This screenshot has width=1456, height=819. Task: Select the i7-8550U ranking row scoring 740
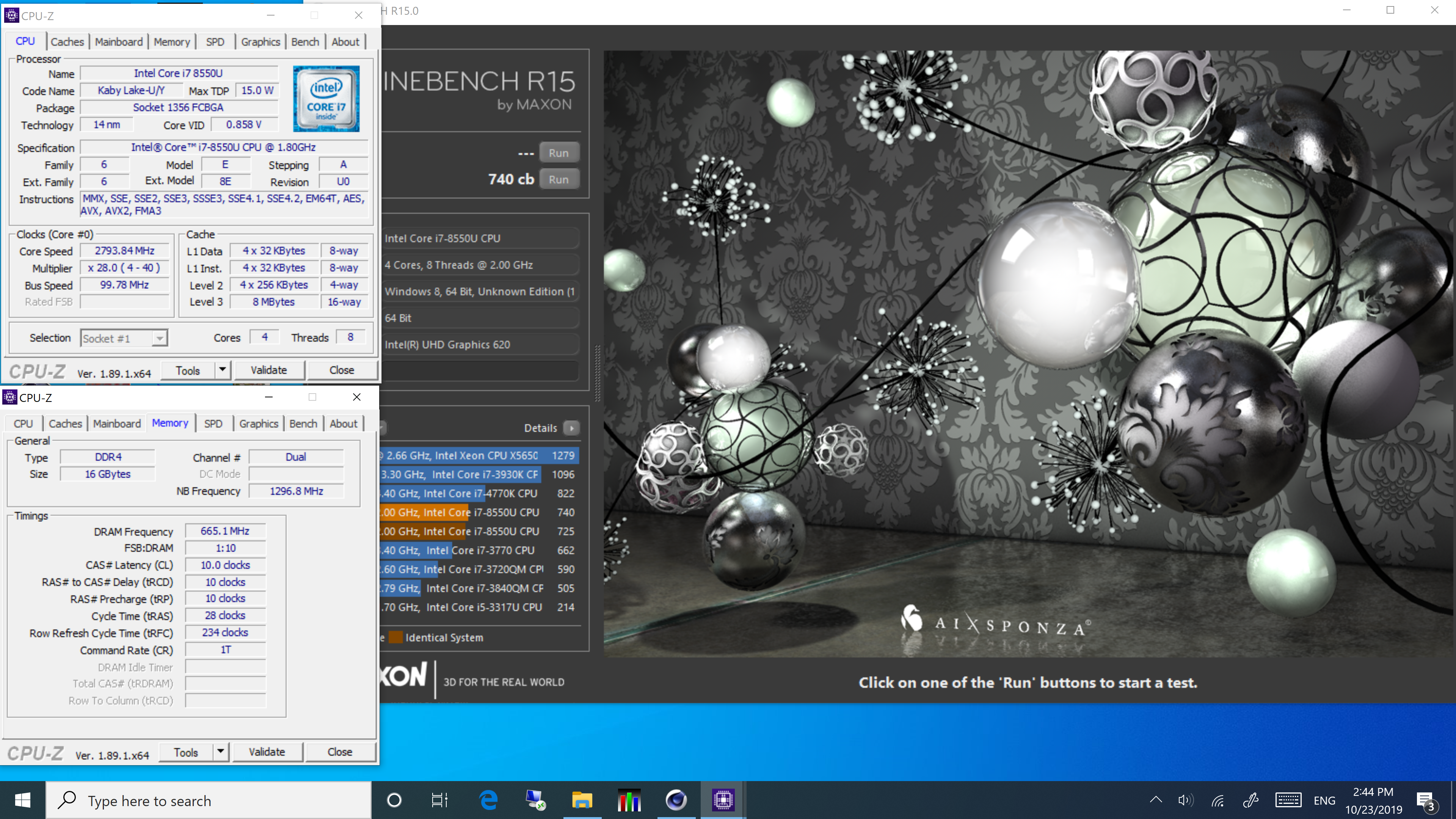point(479,513)
